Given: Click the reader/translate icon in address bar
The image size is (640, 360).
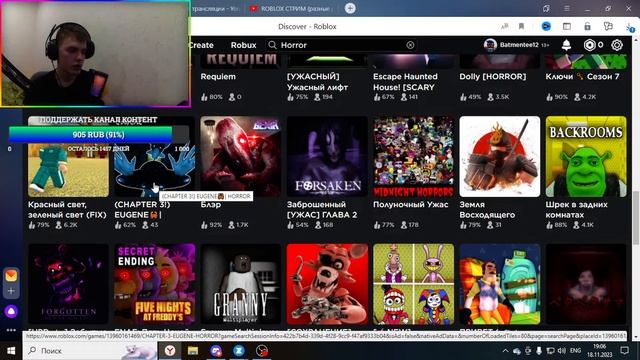Looking at the screenshot, I should pyautogui.click(x=504, y=27).
